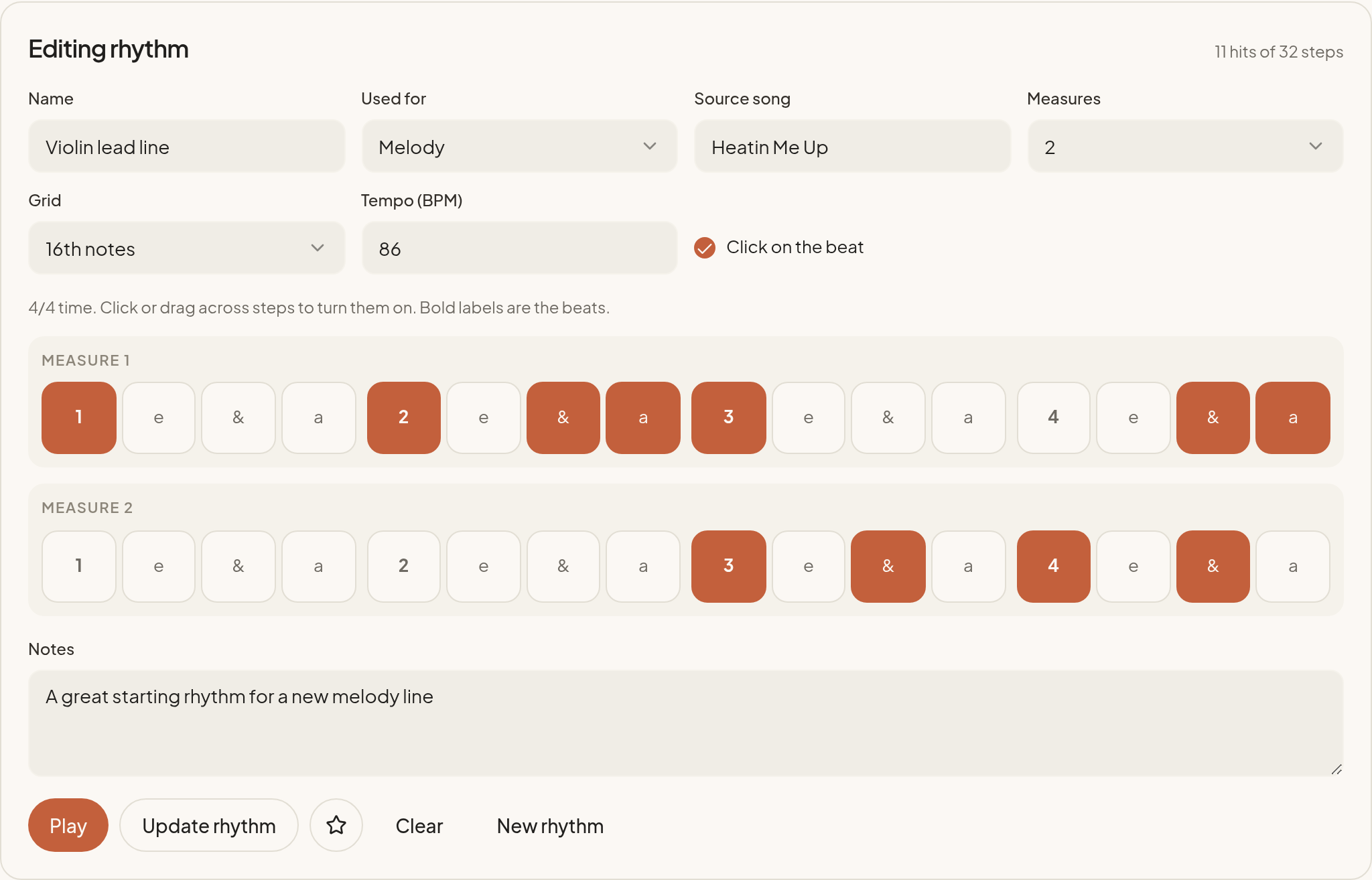Turn on beat 1 in Measure 2
The height and width of the screenshot is (880, 1372).
pos(79,567)
